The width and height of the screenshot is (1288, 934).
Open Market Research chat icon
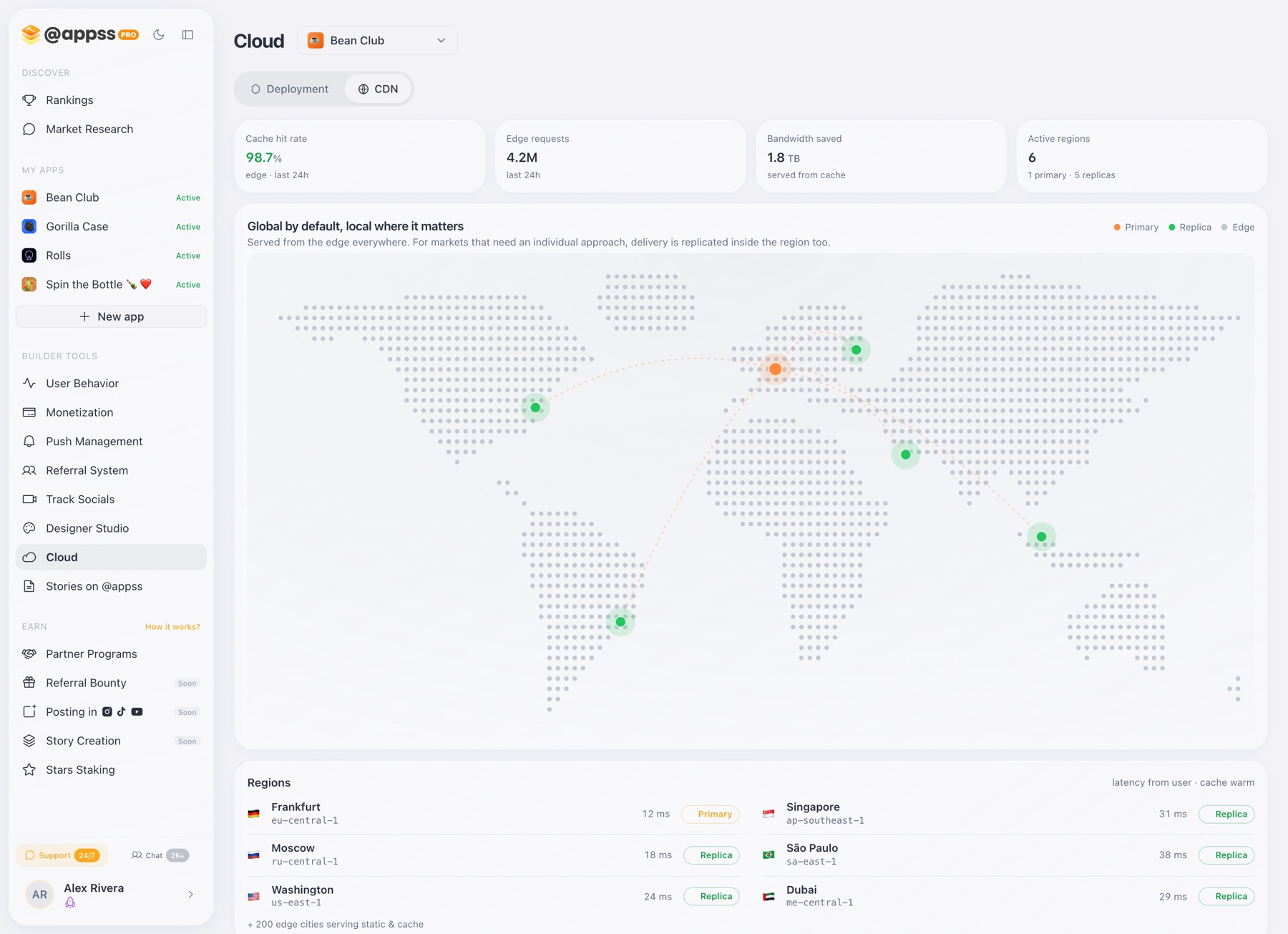pos(29,129)
